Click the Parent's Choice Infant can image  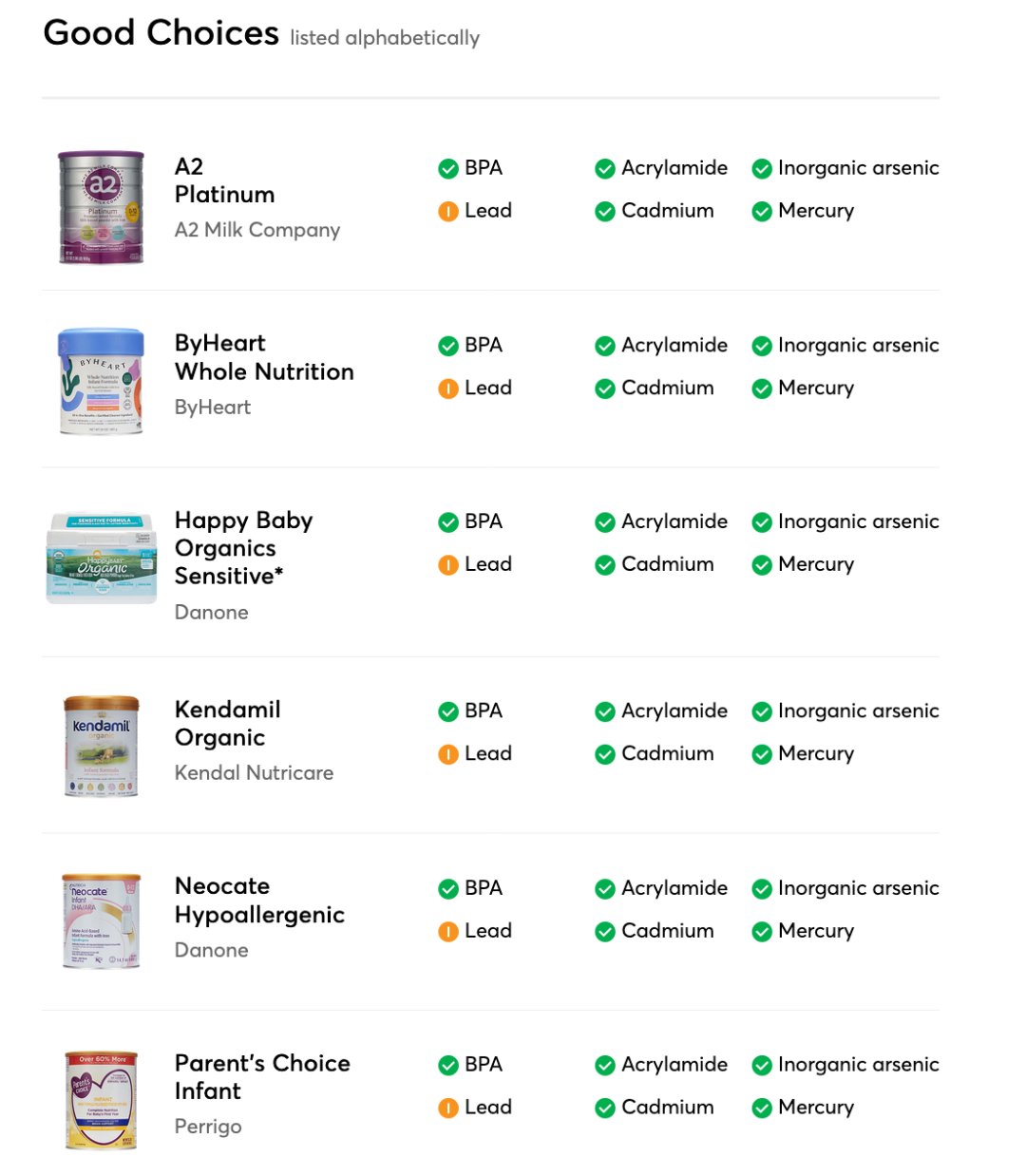[x=101, y=1100]
